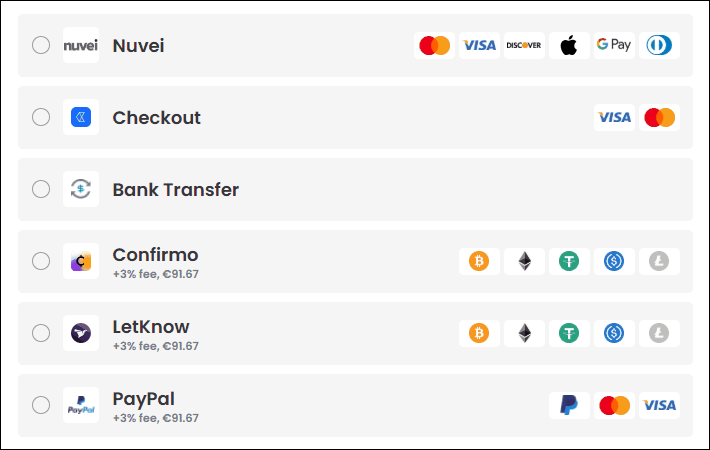
Task: Select Bank Transfer radio option
Action: click(41, 189)
